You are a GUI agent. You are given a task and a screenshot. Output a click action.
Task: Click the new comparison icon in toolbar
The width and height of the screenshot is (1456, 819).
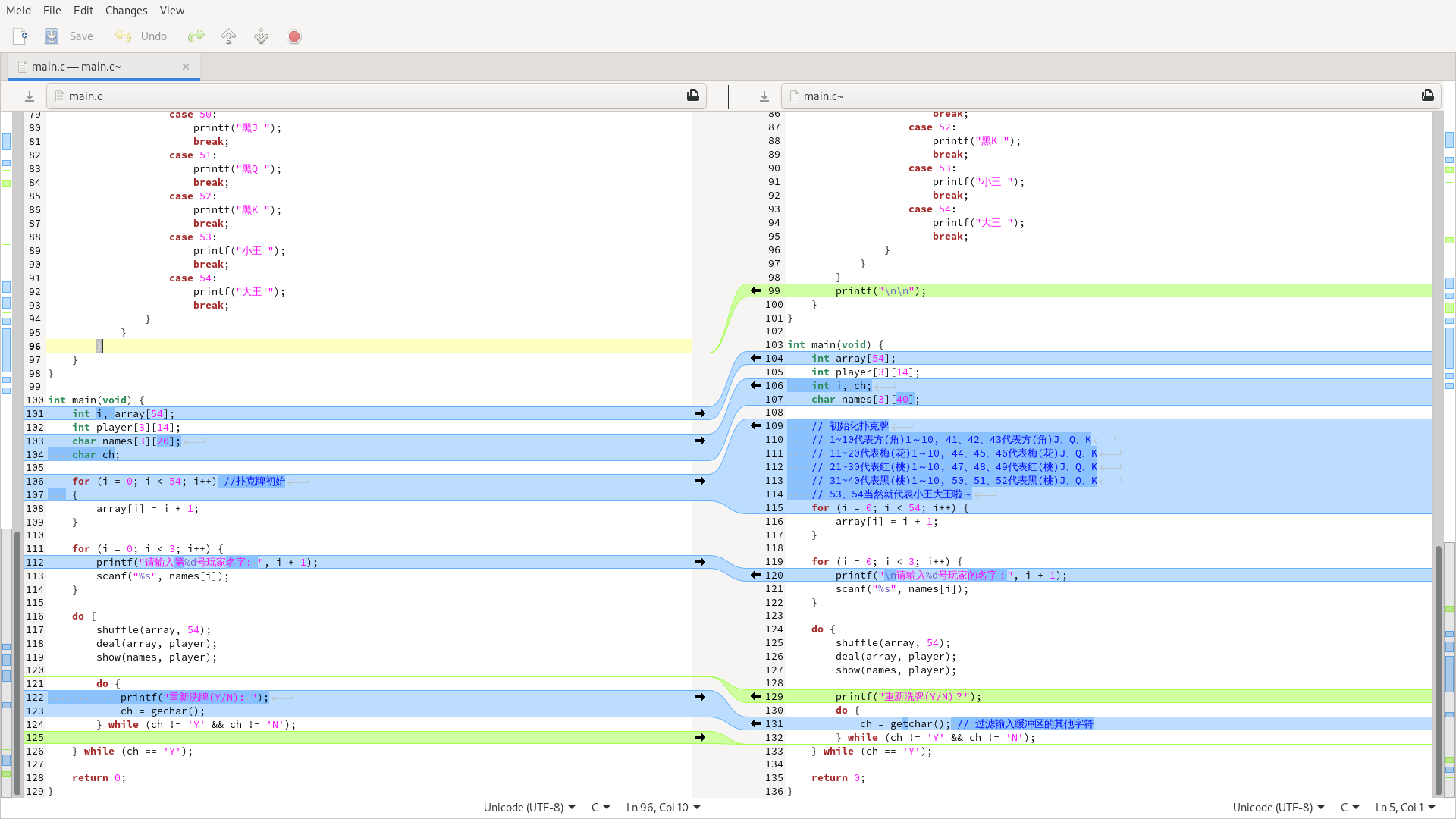point(20,36)
